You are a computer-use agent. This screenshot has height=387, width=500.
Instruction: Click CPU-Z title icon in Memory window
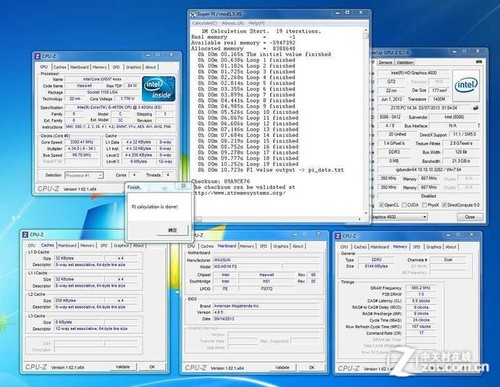[338, 236]
